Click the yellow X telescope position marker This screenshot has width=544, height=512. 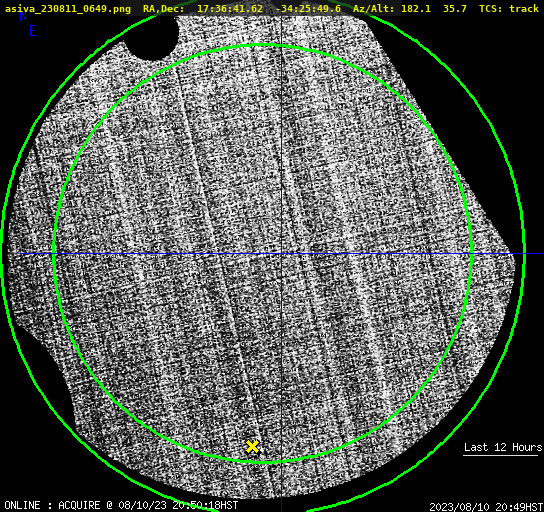coord(252,447)
